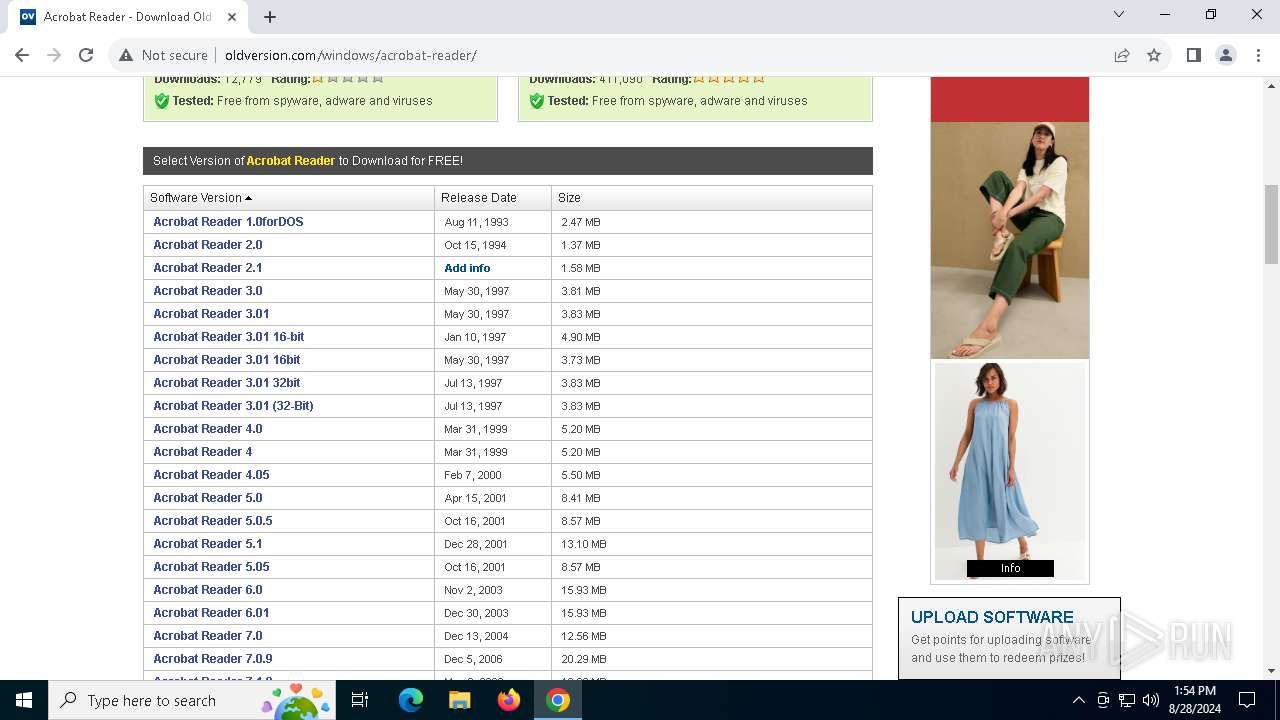Go back using the browser back arrow
Image resolution: width=1280 pixels, height=720 pixels.
(22, 55)
